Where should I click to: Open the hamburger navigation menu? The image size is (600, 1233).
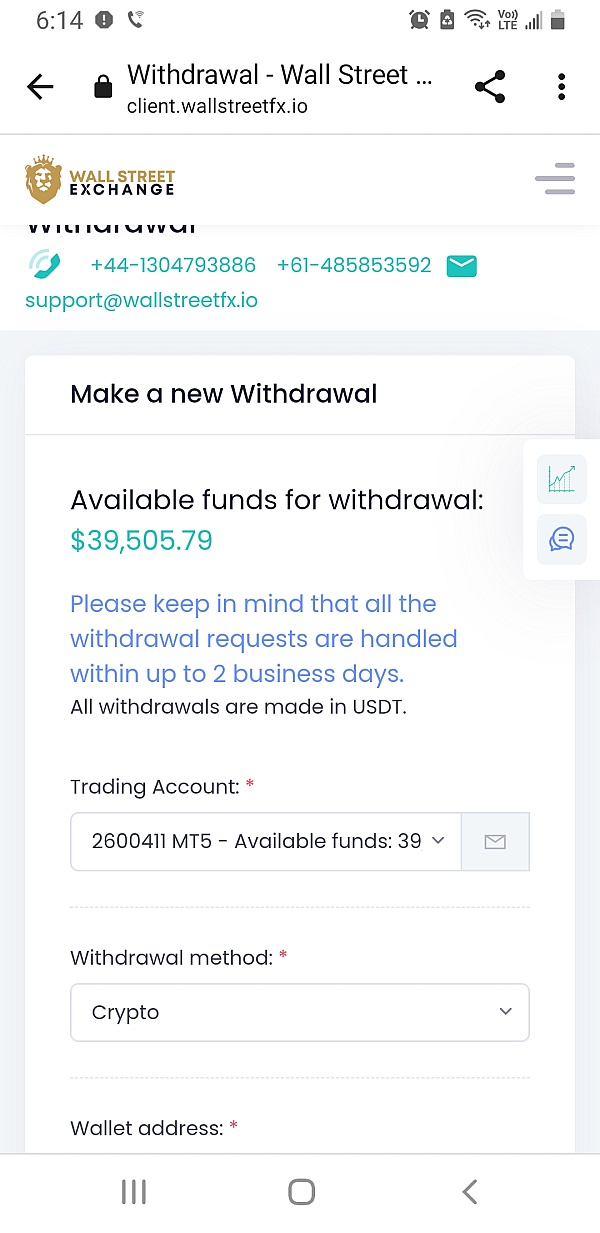point(555,179)
